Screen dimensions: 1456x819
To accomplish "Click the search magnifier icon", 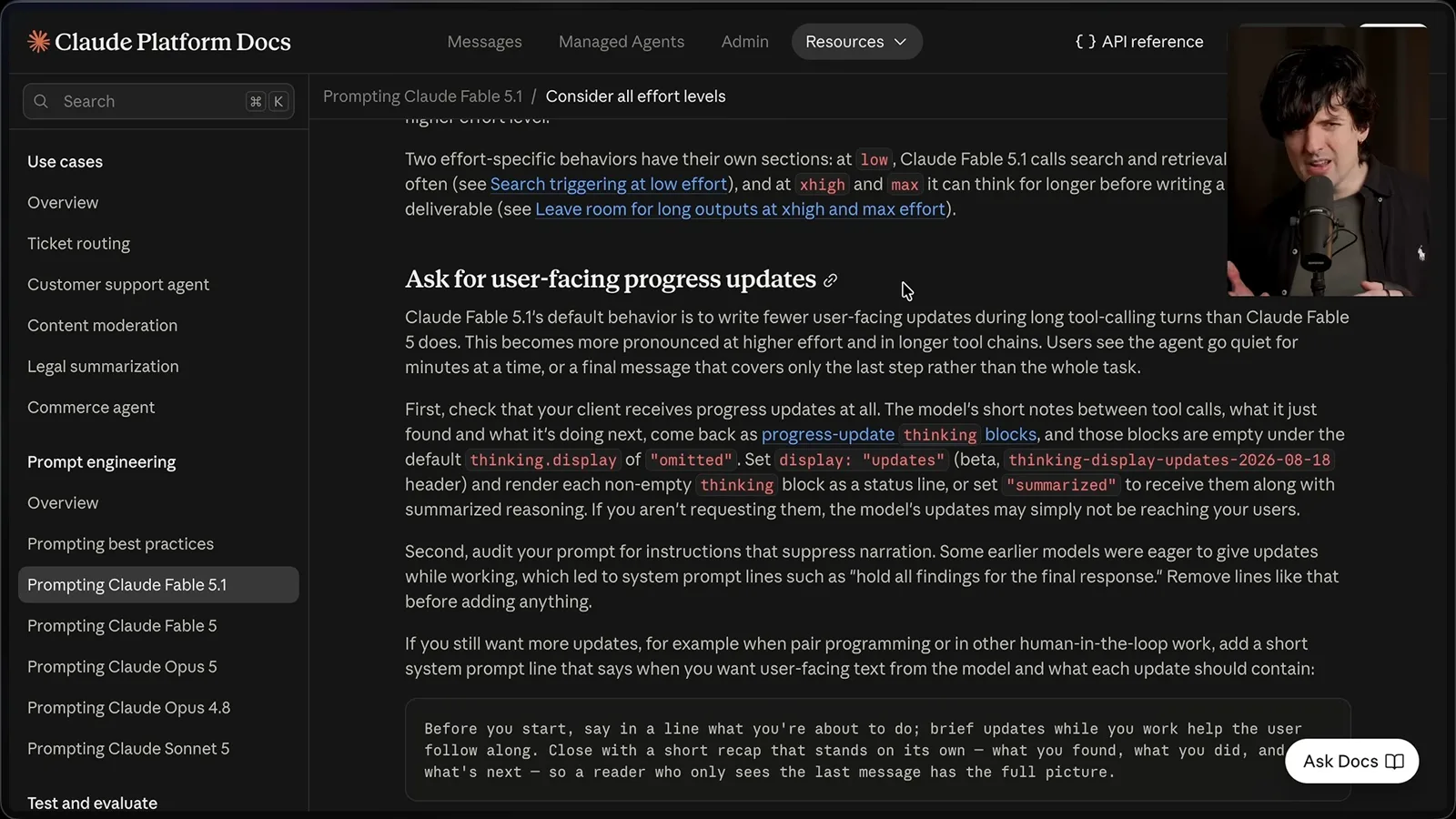I will [x=41, y=101].
